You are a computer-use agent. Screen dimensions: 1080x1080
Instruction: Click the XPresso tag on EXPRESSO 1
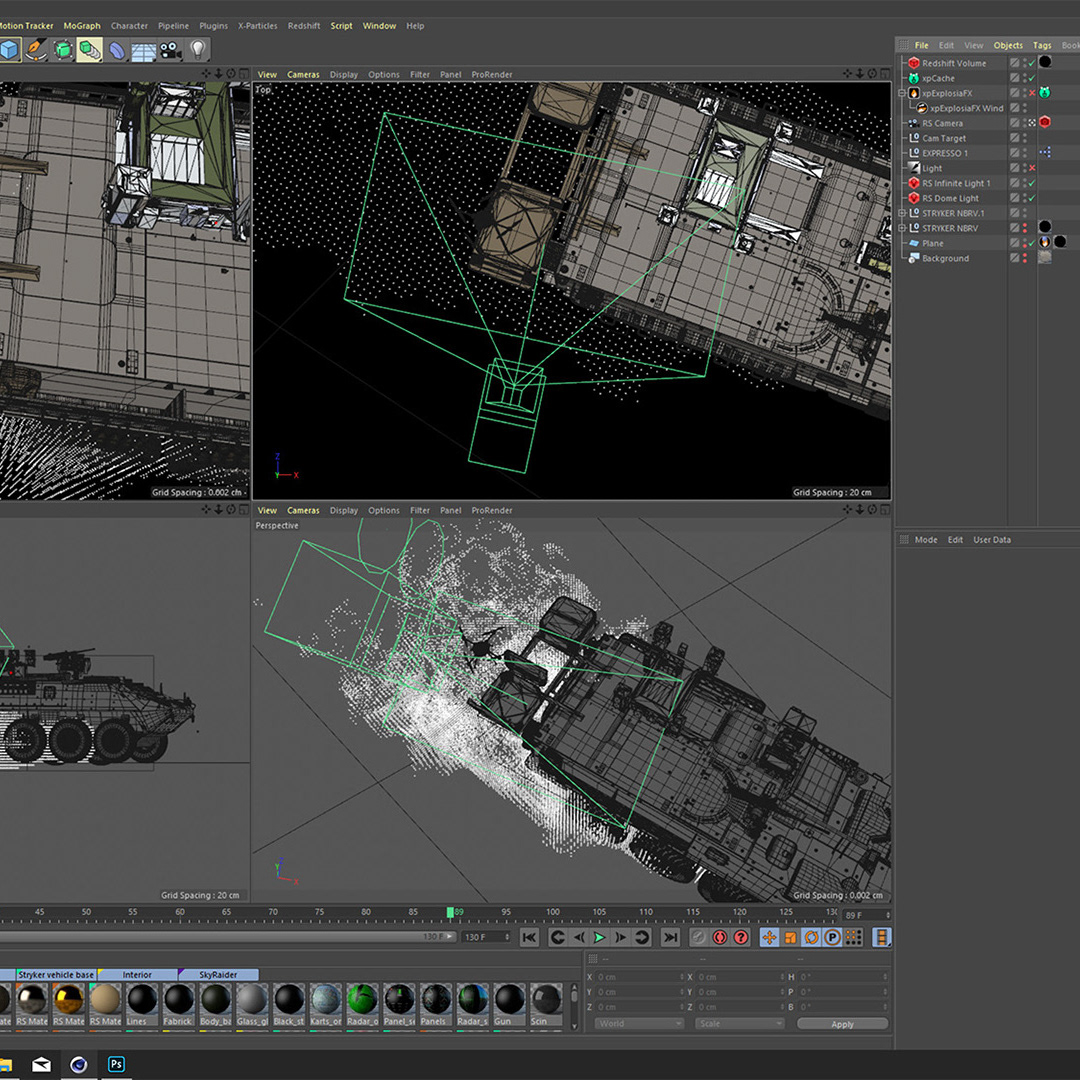click(1045, 152)
